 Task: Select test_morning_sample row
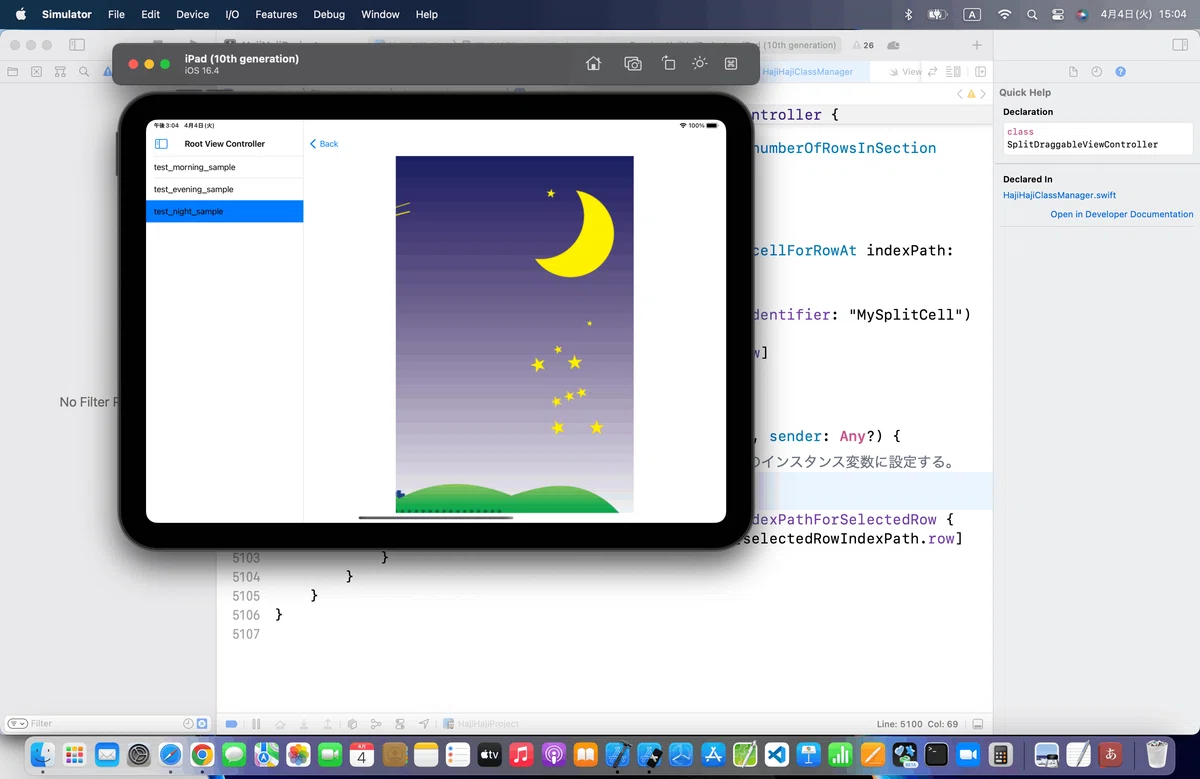224,167
